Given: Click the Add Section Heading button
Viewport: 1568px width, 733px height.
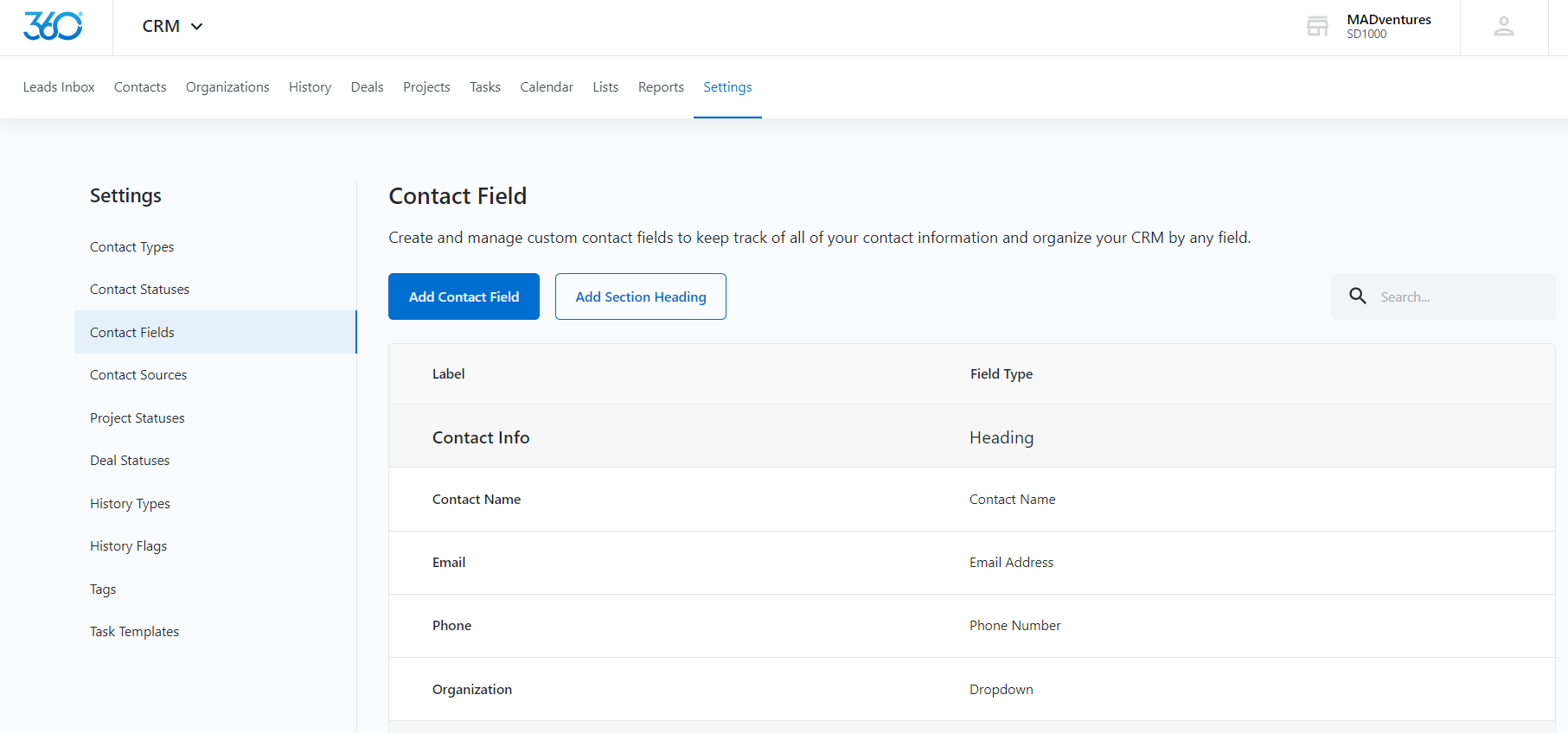Looking at the screenshot, I should click(x=640, y=296).
